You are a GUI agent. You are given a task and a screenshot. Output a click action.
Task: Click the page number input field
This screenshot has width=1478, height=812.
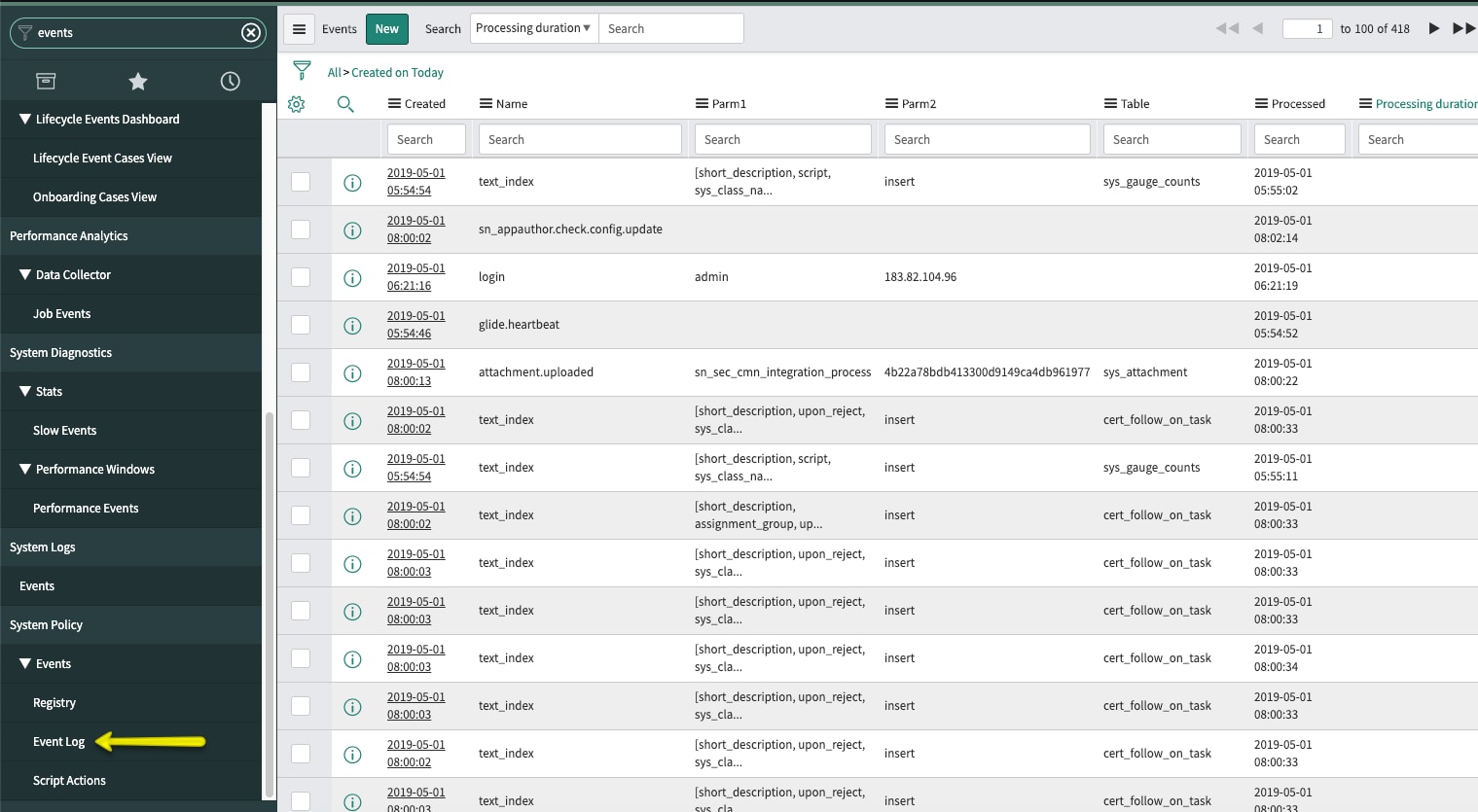[1307, 28]
